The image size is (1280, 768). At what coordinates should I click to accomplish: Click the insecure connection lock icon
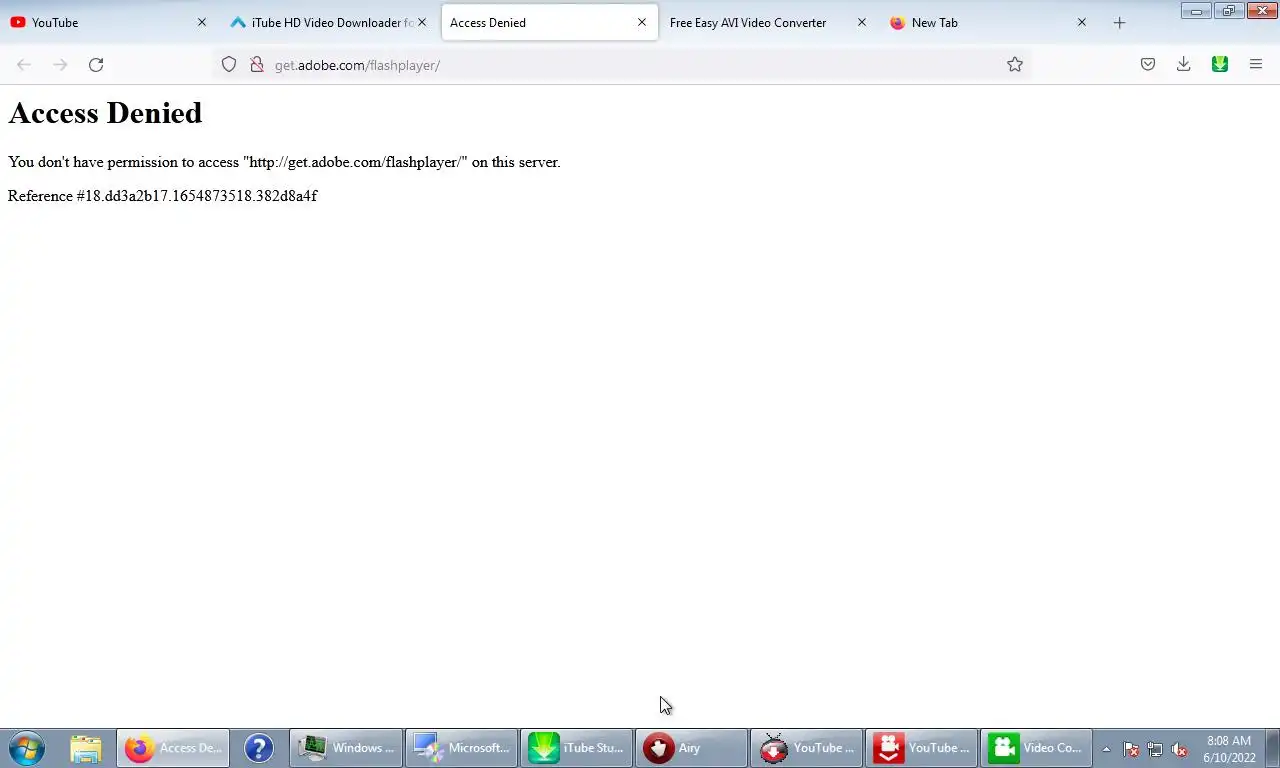tap(256, 65)
